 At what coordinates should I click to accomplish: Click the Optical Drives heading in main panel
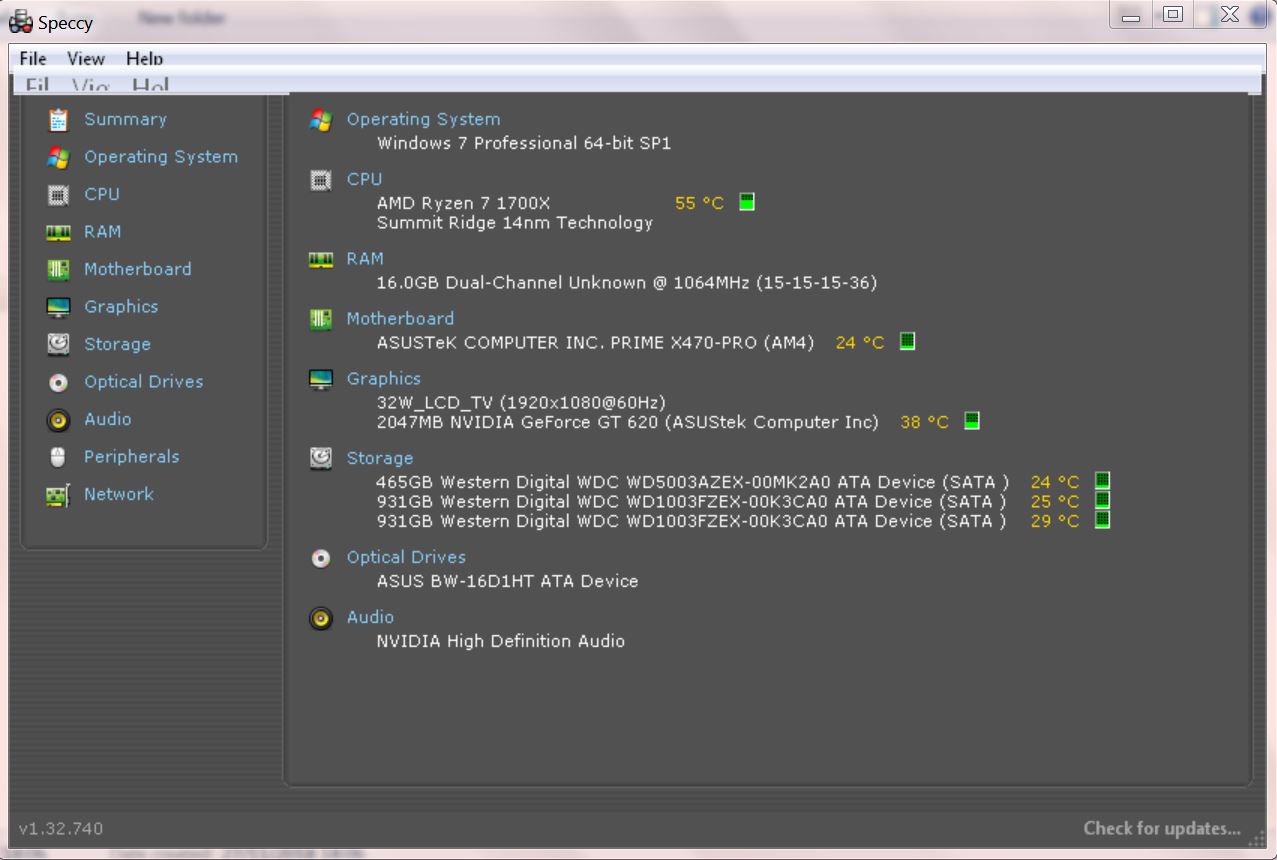click(406, 557)
